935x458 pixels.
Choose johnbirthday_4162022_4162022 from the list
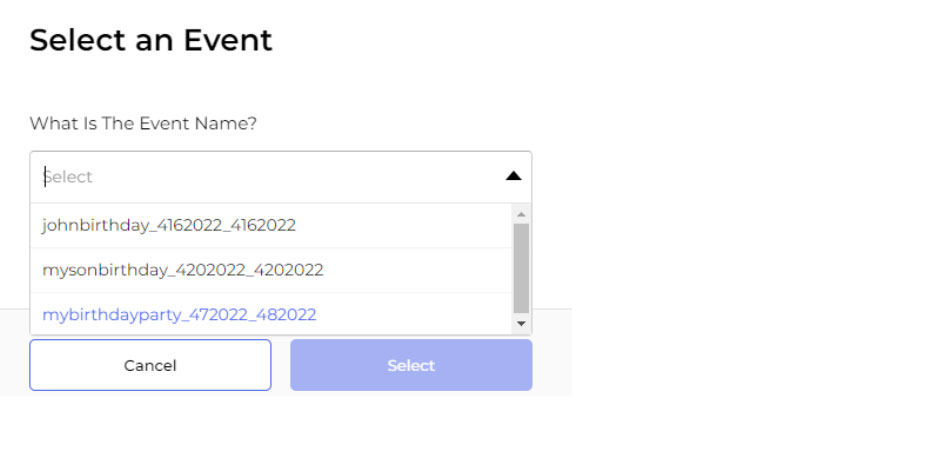pyautogui.click(x=169, y=225)
